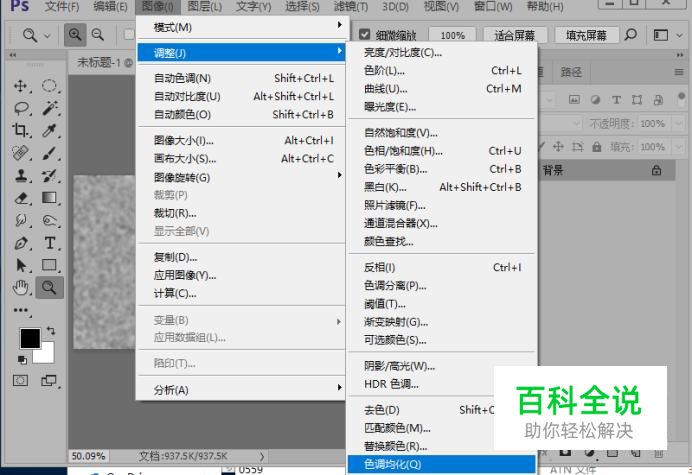Click the black foreground color swatch
The image size is (692, 475).
(x=30, y=338)
